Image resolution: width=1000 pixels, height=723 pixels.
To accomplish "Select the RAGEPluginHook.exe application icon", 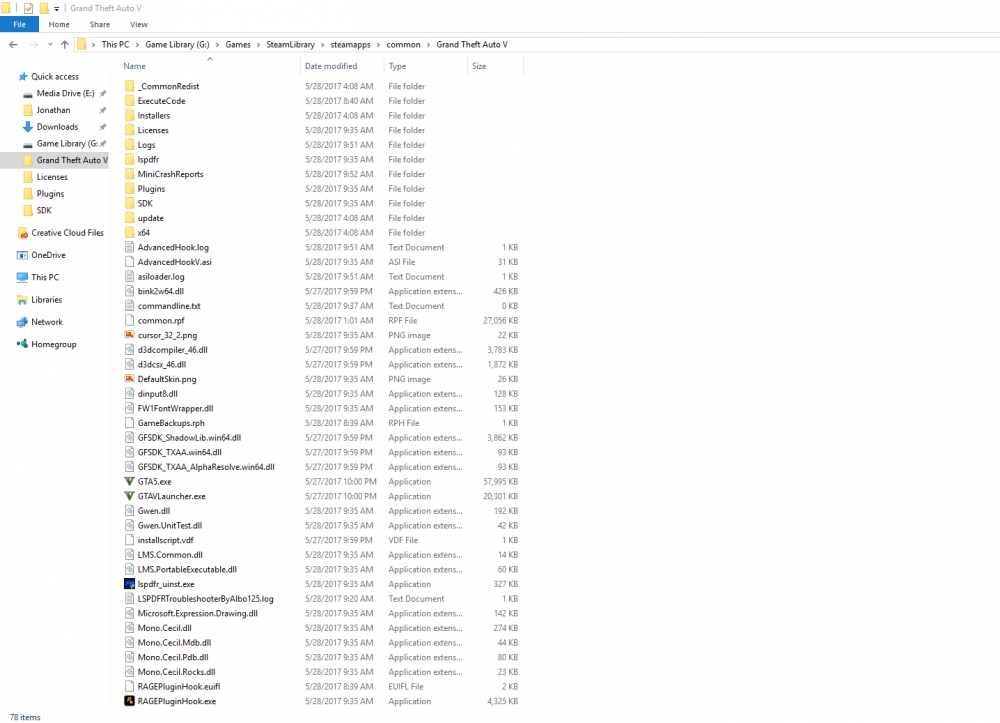I will [x=128, y=701].
